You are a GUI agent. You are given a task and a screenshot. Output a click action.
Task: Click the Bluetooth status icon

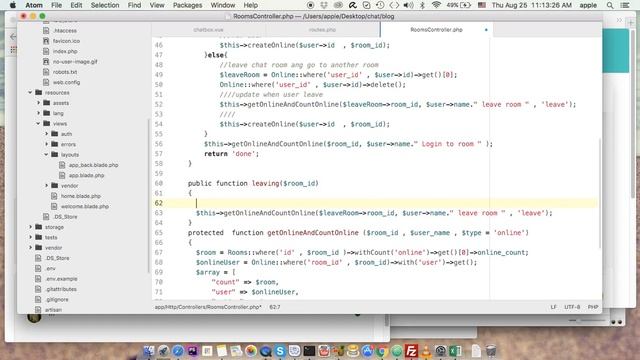422,5
